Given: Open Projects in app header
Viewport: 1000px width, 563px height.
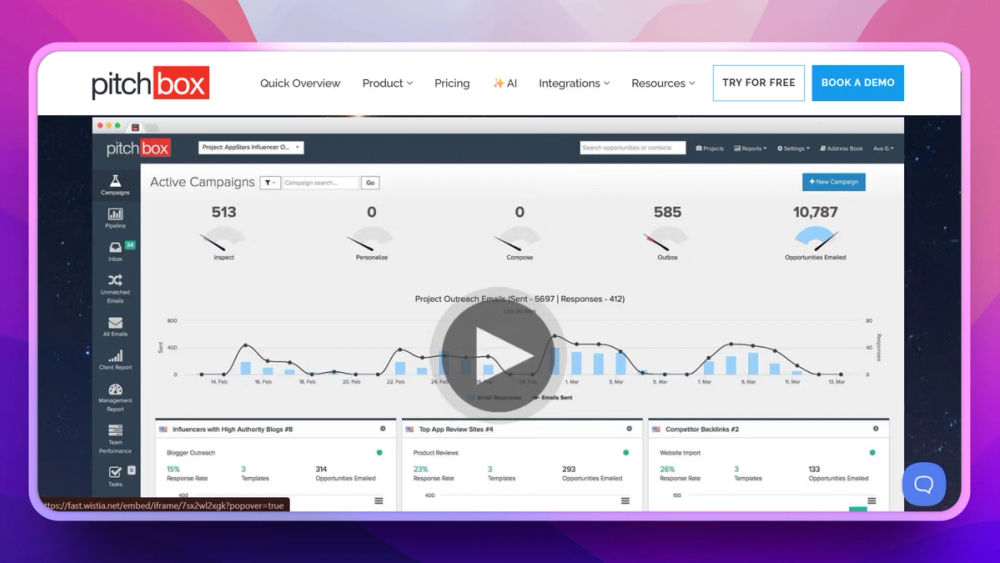Looking at the screenshot, I should tap(709, 149).
